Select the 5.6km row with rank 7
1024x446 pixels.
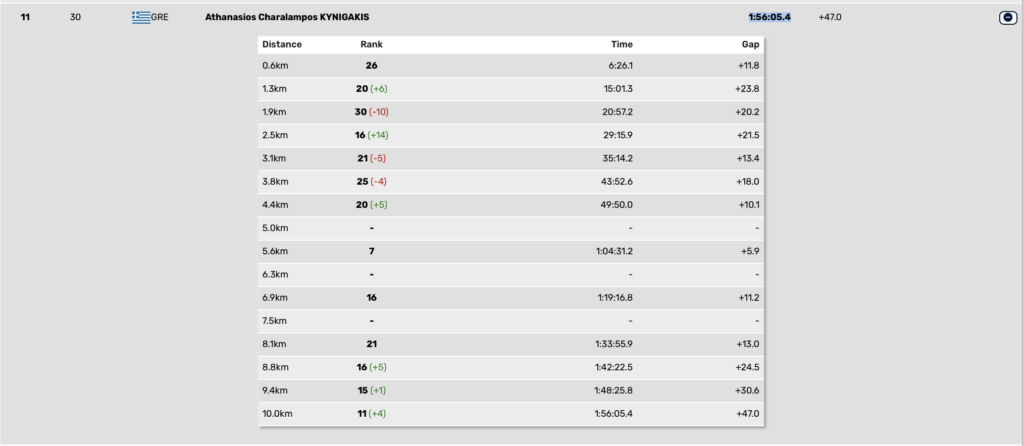(511, 251)
